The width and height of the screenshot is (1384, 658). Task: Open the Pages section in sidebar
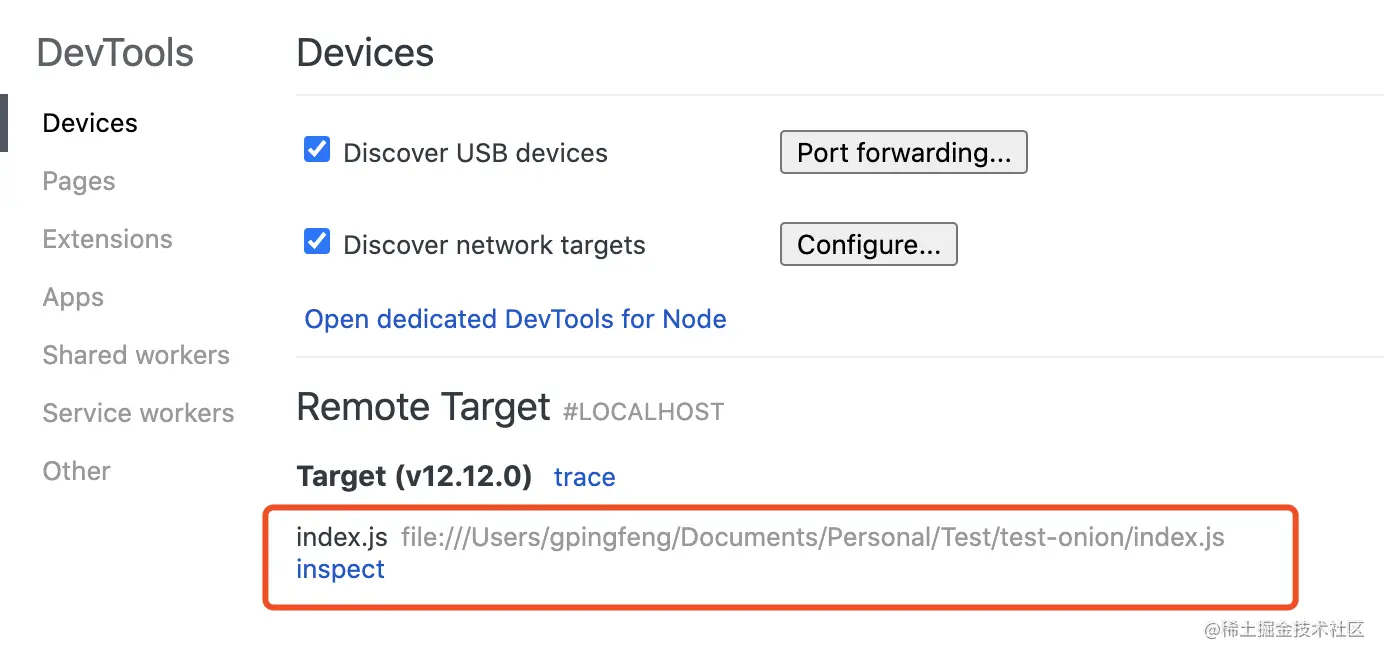coord(79,181)
